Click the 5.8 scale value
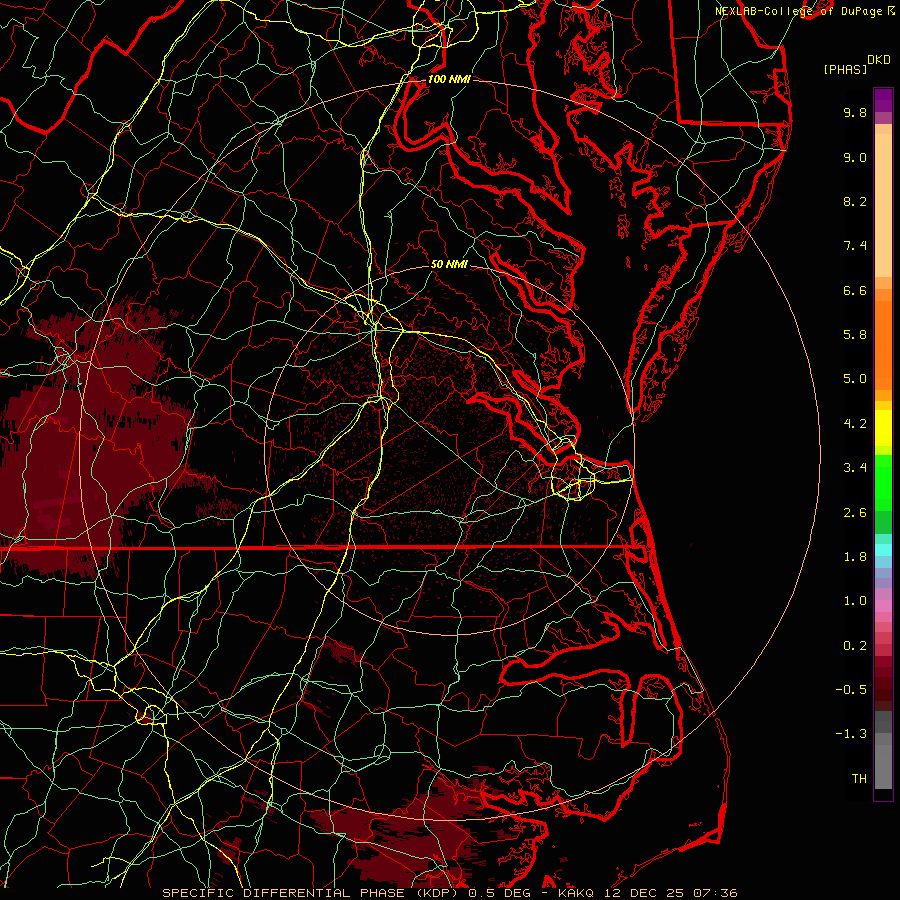900x900 pixels. 855,335
